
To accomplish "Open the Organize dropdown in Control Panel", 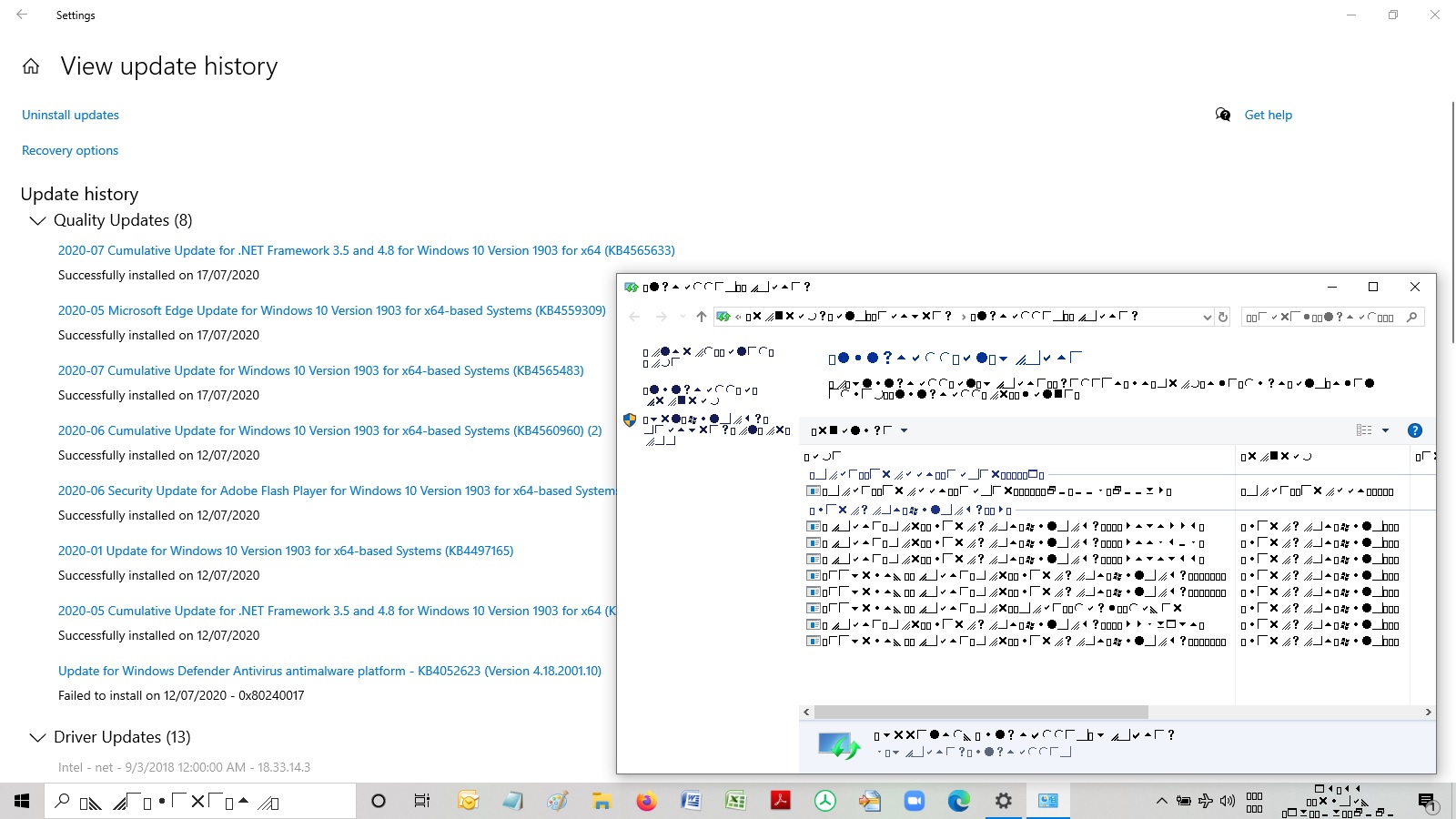I will [x=860, y=430].
